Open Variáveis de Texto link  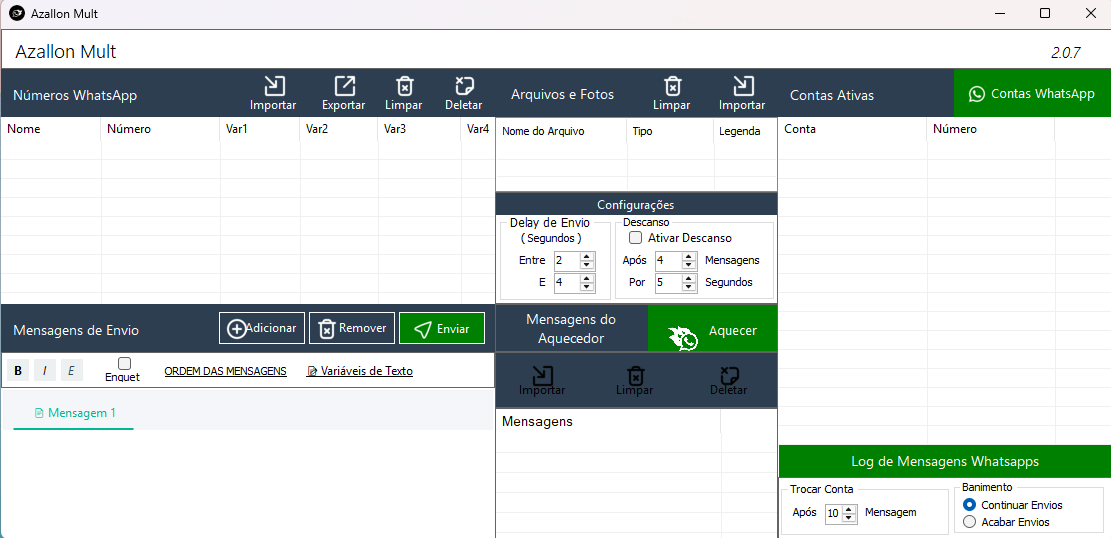tap(359, 371)
